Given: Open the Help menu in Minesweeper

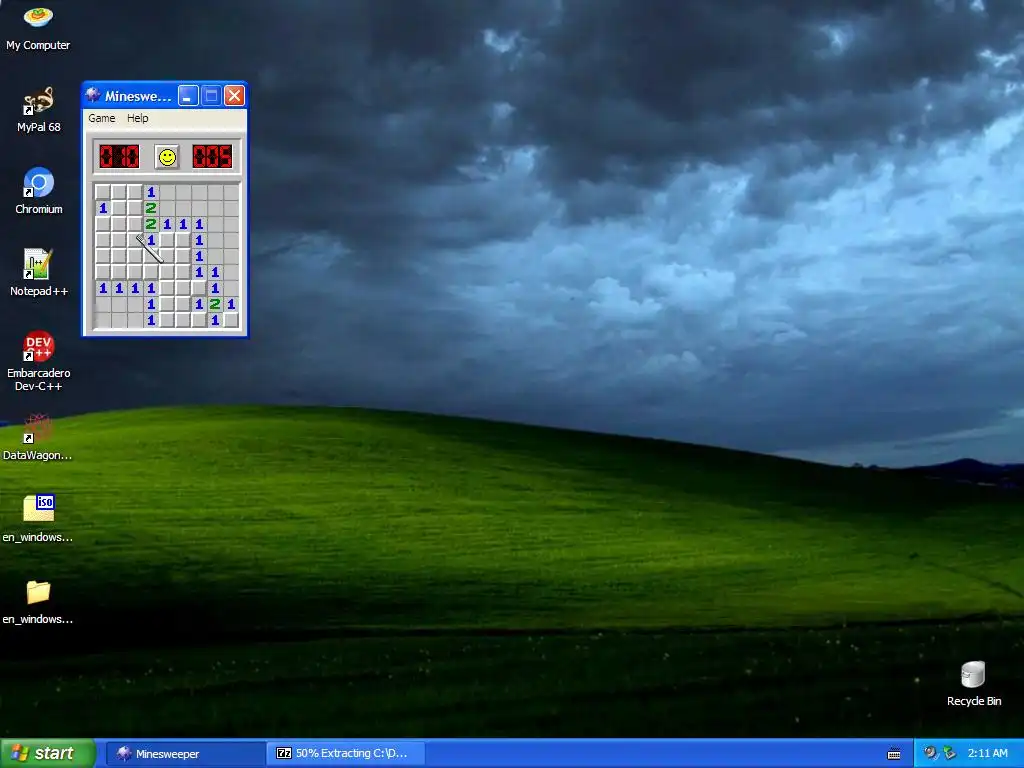Looking at the screenshot, I should tap(137, 118).
